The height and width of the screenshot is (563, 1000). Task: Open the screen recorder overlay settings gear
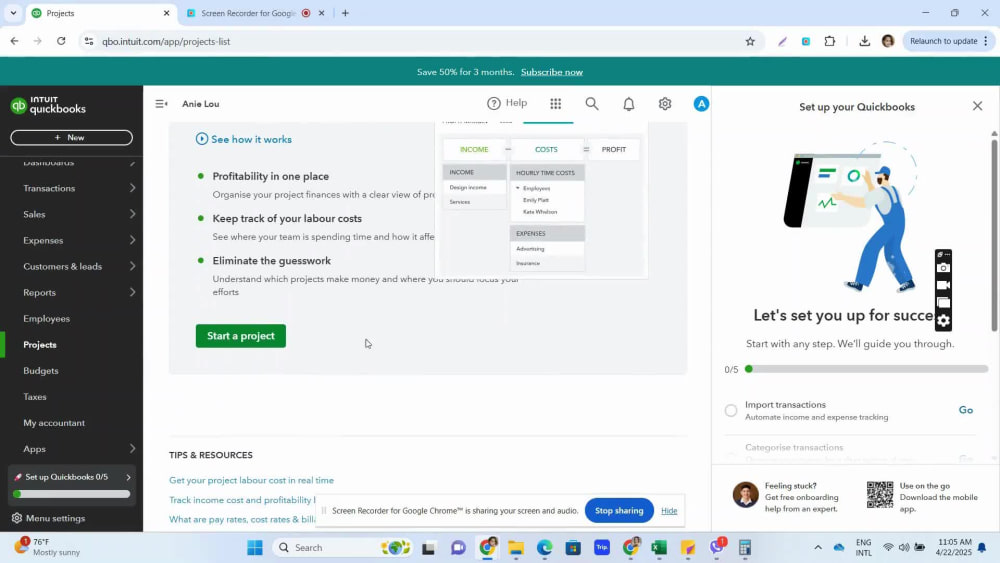[943, 321]
